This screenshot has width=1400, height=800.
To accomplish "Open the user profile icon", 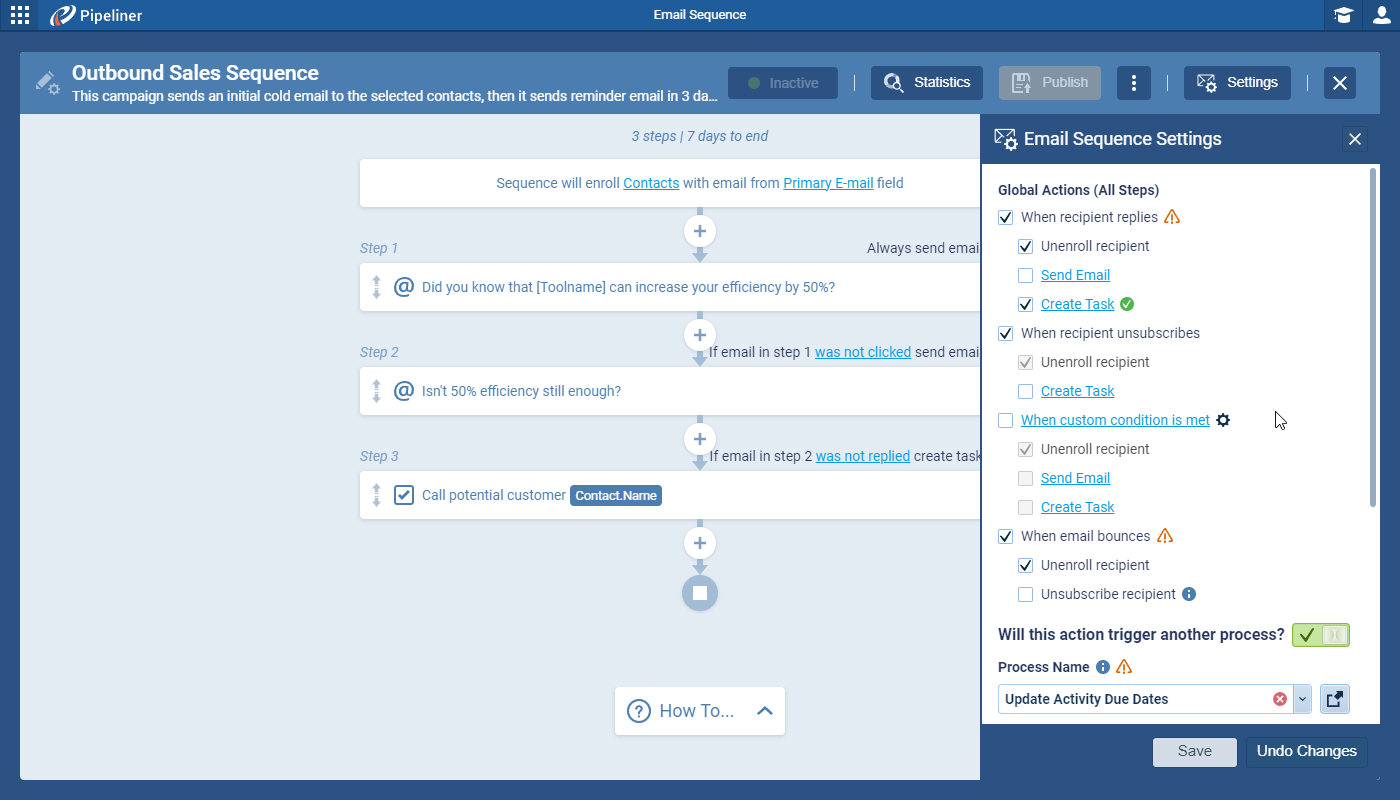I will coord(1381,15).
